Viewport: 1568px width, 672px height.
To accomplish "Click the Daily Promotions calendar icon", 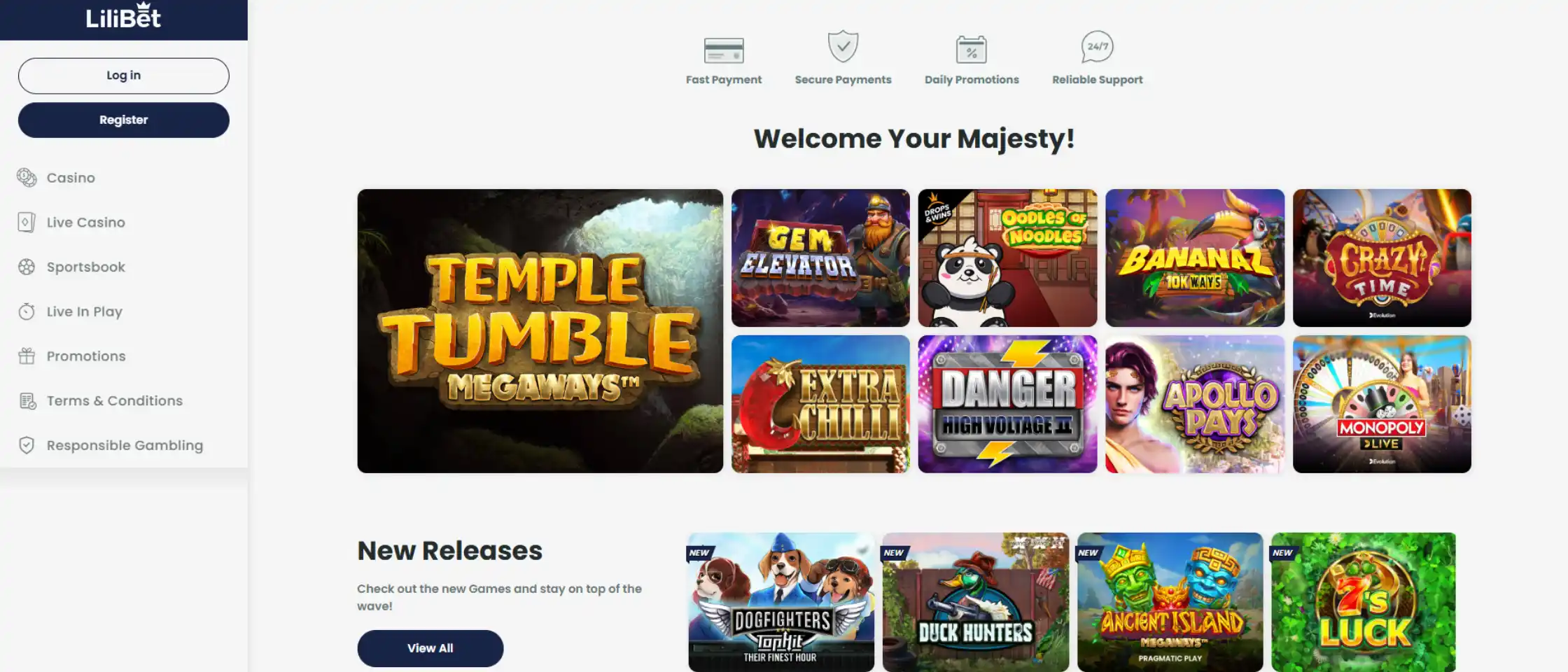I will click(x=972, y=50).
